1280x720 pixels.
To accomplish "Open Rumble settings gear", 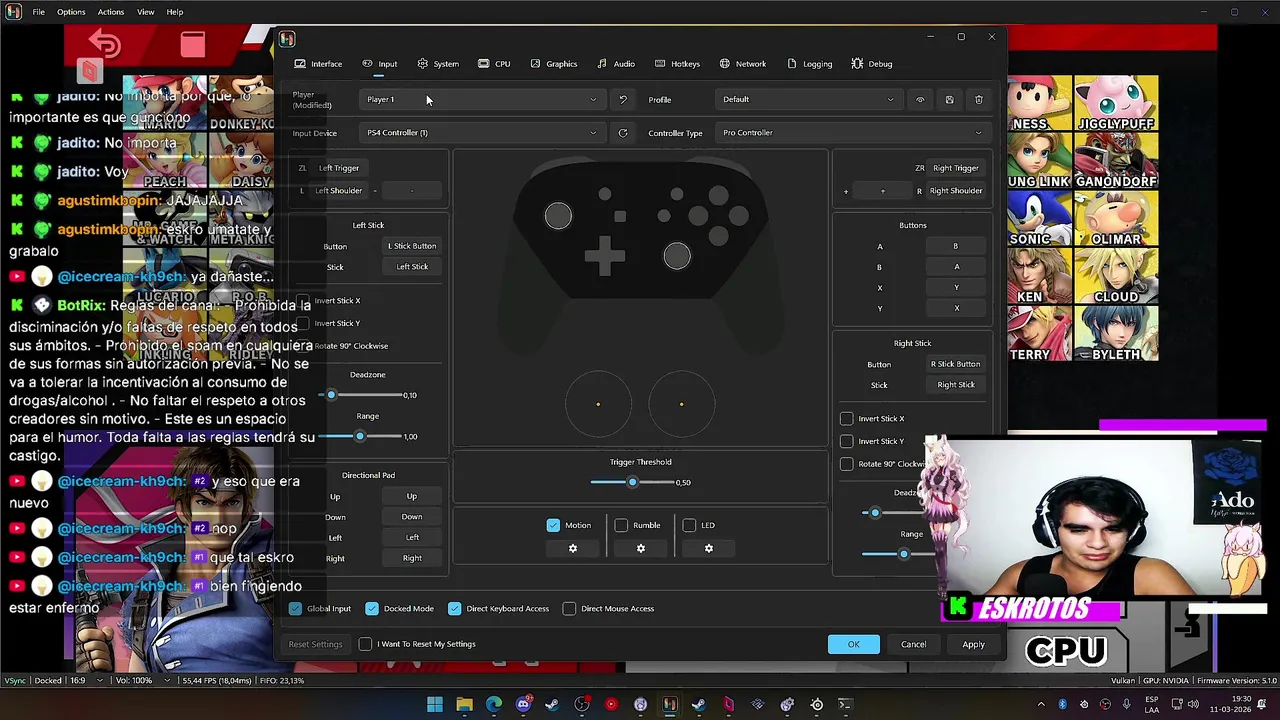I will coord(641,548).
